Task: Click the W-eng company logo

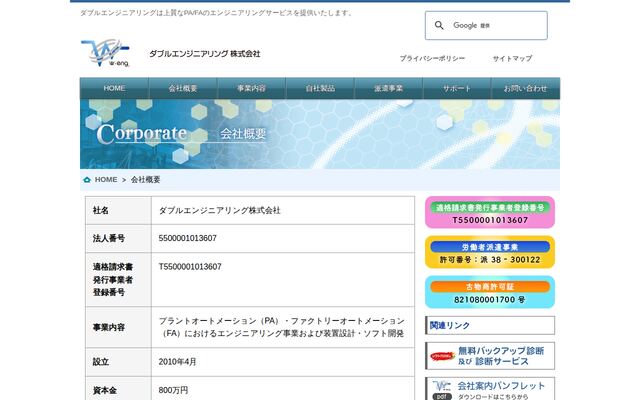Action: [x=105, y=53]
